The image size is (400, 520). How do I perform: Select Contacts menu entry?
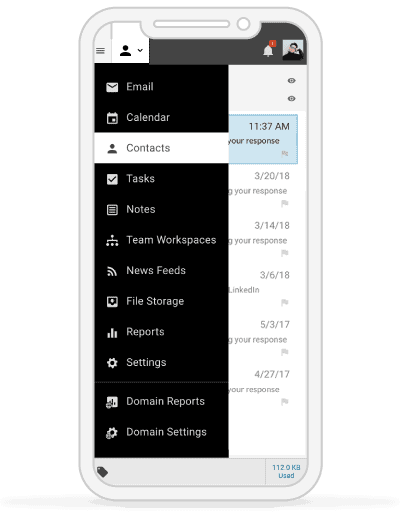tap(161, 148)
